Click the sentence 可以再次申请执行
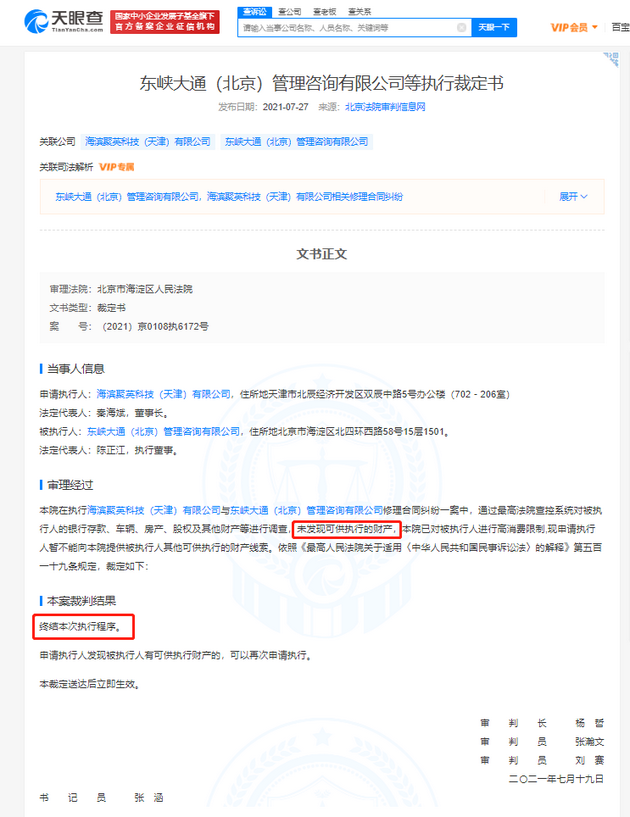This screenshot has height=817, width=630. click(272, 655)
